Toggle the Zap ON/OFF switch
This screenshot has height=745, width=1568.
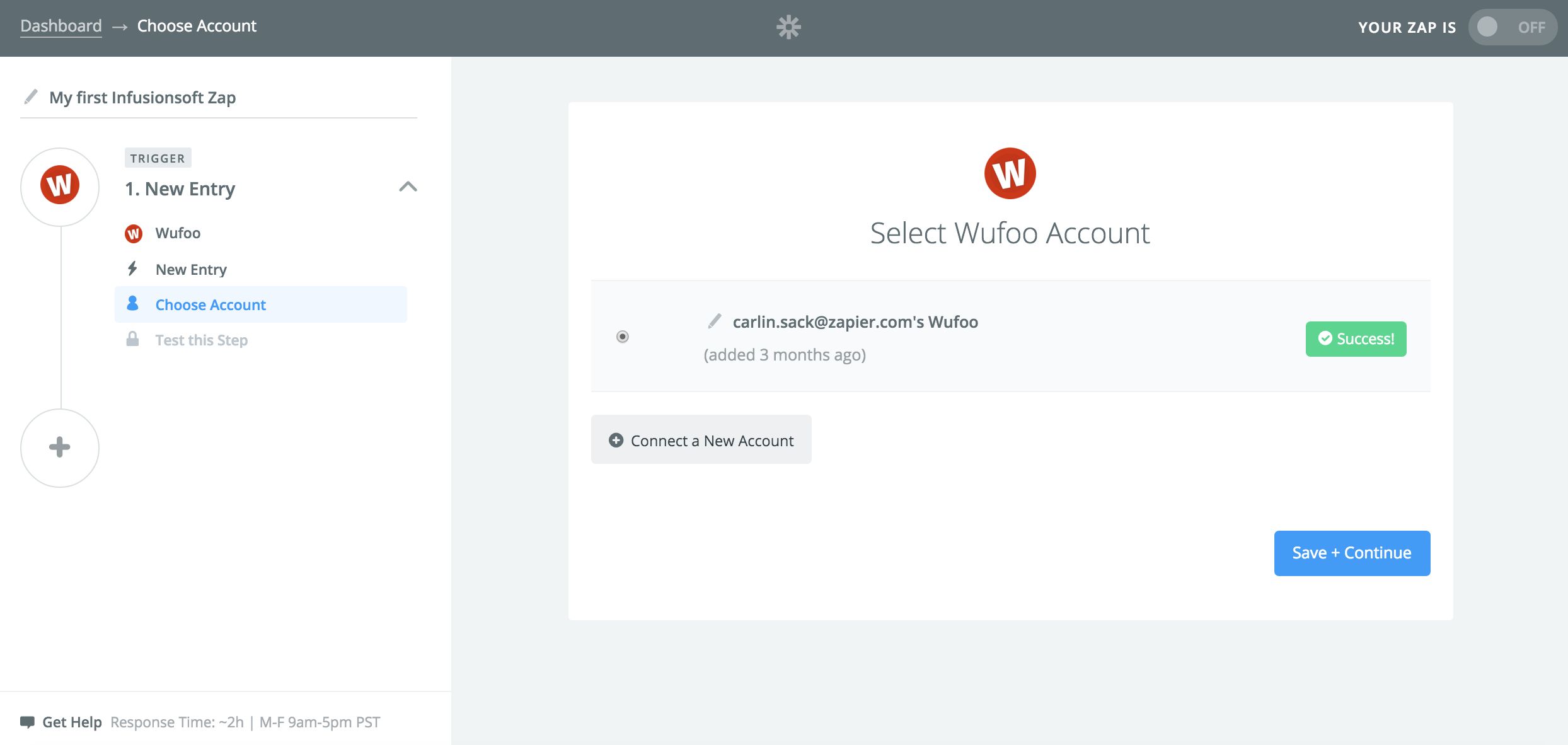pyautogui.click(x=1511, y=27)
